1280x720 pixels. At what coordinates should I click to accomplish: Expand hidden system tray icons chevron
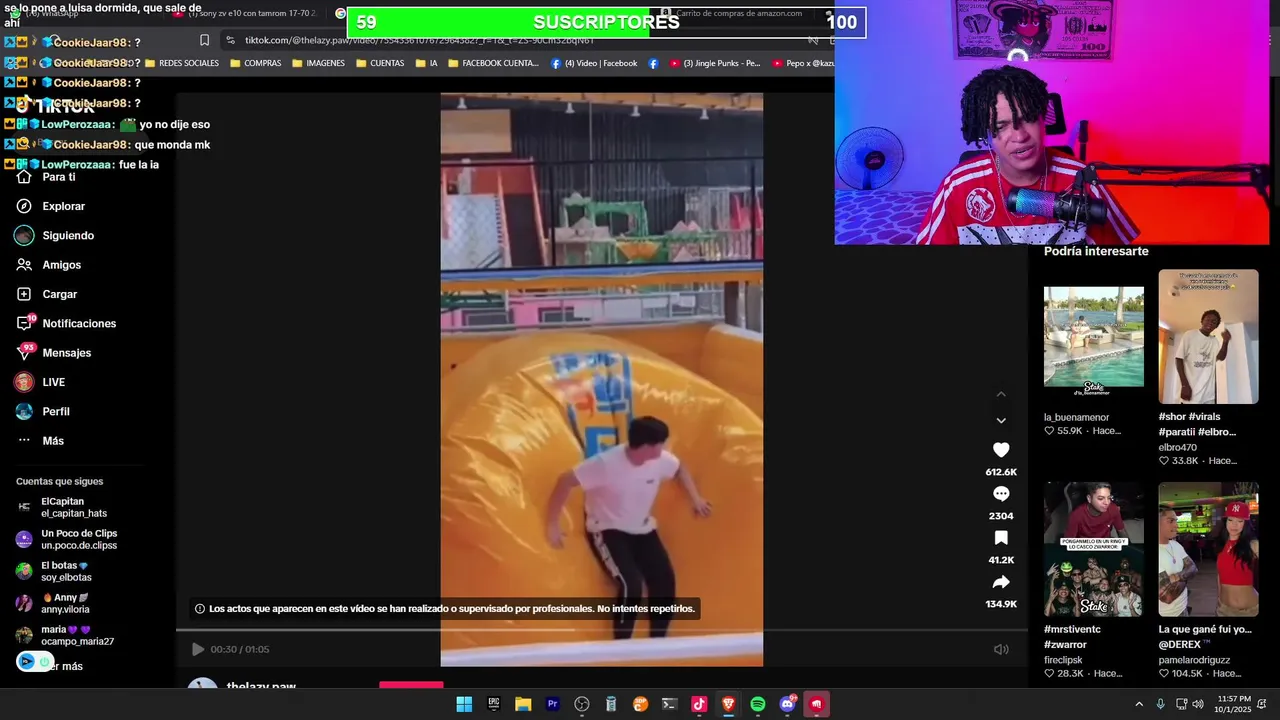pyautogui.click(x=1138, y=704)
